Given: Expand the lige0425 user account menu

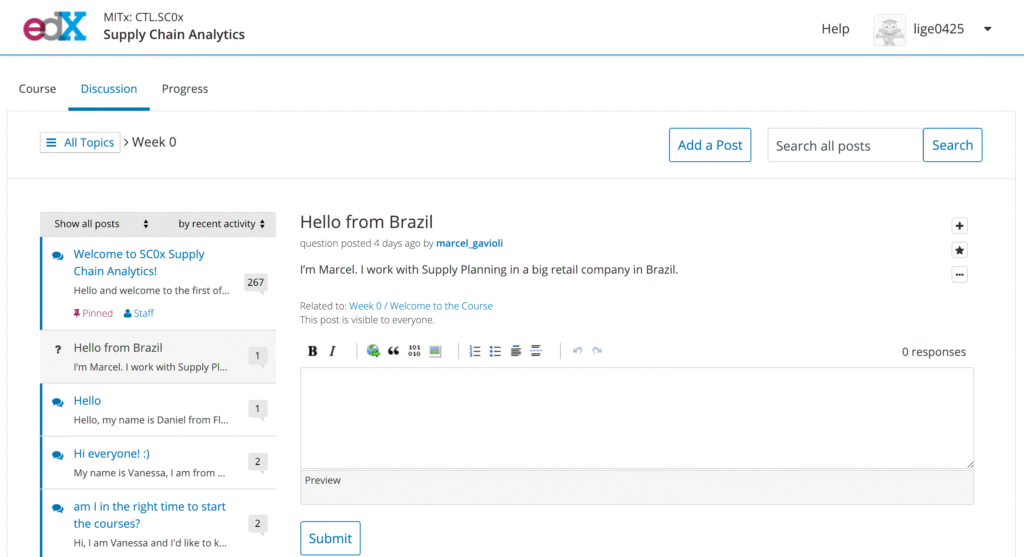Looking at the screenshot, I should tap(987, 29).
